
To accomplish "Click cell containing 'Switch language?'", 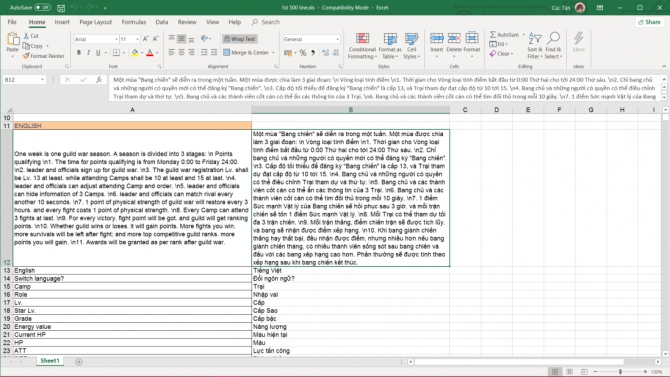I will (132, 279).
